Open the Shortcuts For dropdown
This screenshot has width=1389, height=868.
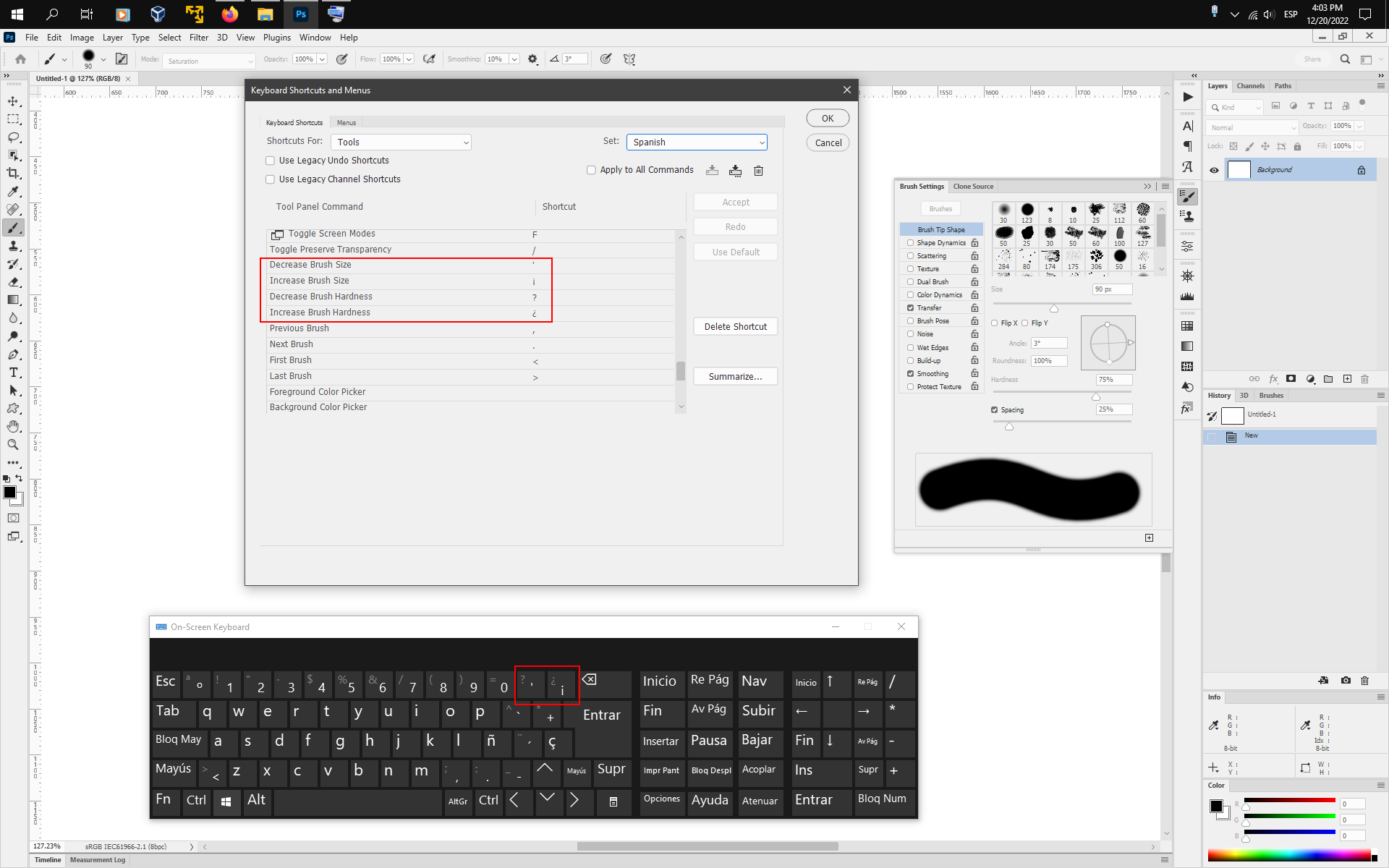pyautogui.click(x=400, y=142)
